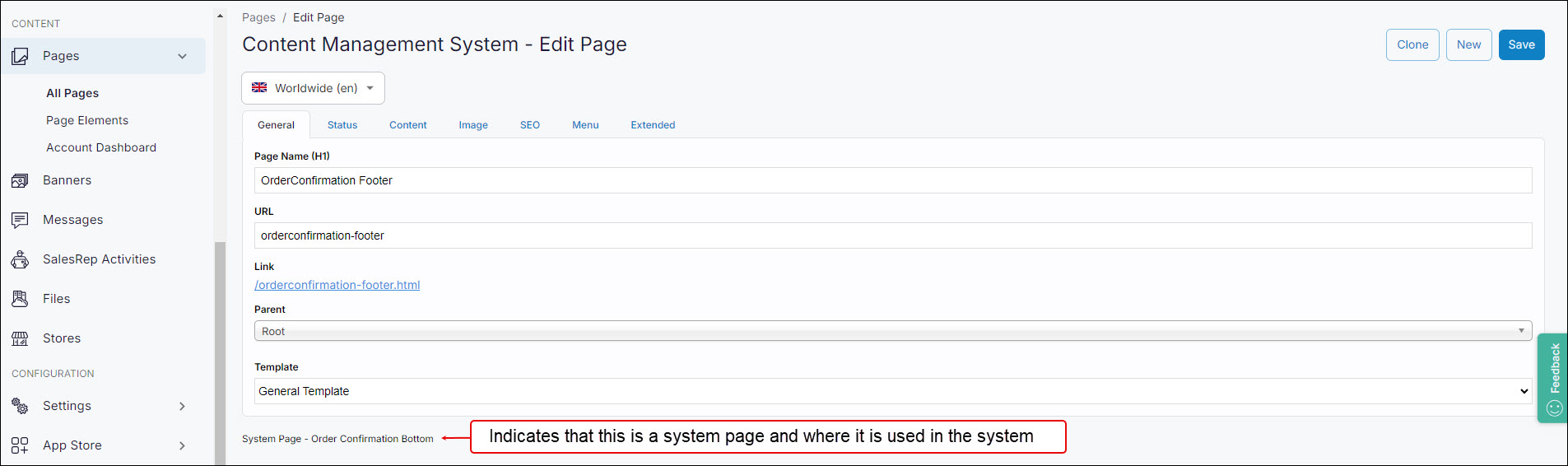Click the SalesRep Activities icon

coord(20,259)
